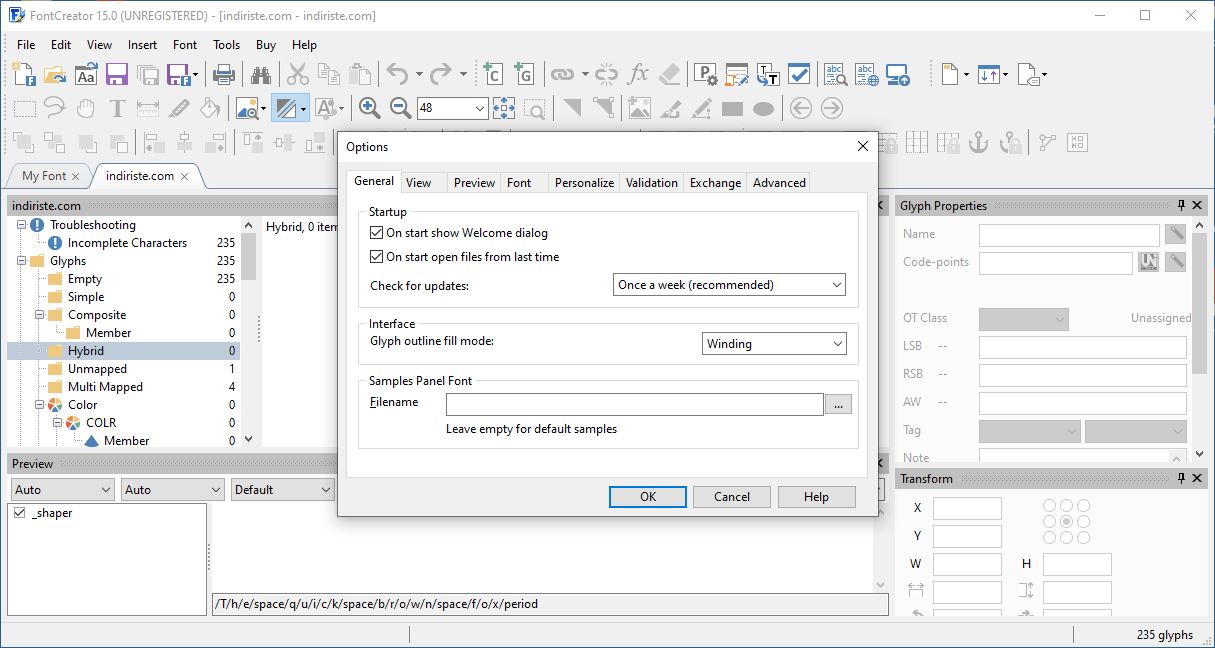This screenshot has width=1215, height=648.
Task: Open the Insert menu
Action: point(142,45)
